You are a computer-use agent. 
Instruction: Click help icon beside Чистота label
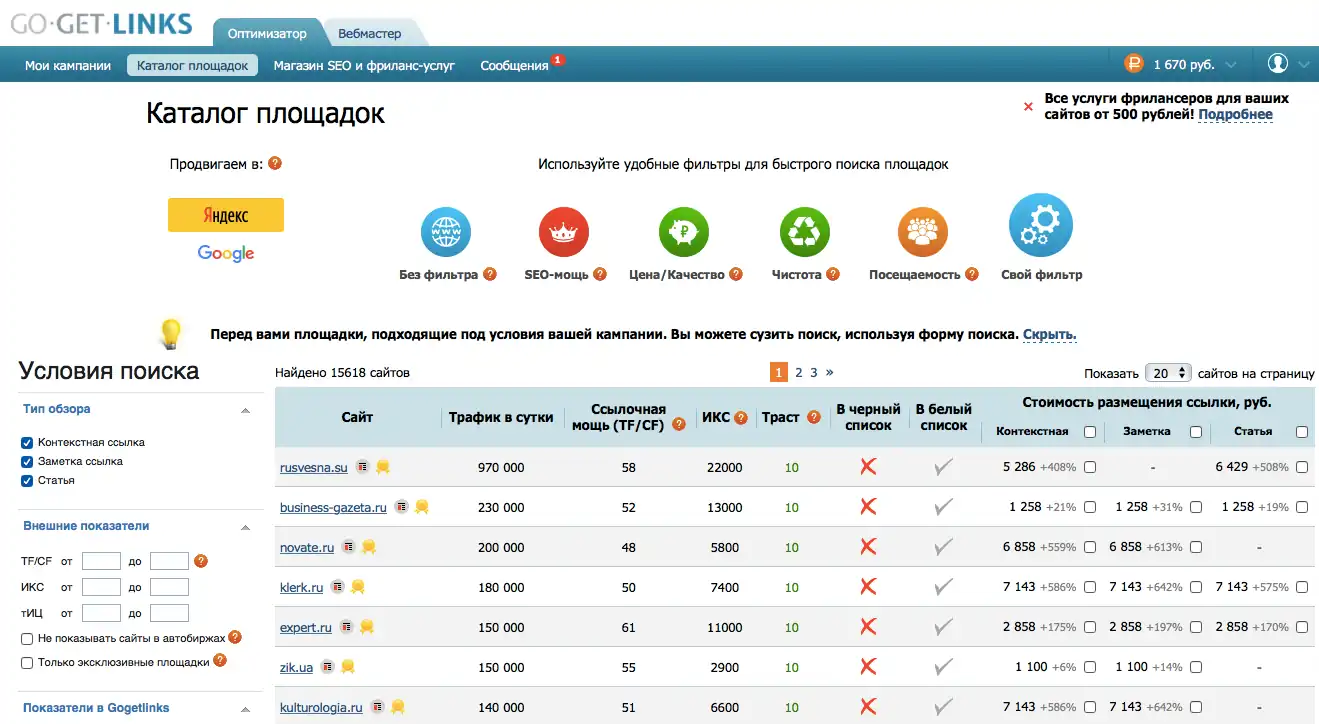pyautogui.click(x=833, y=274)
